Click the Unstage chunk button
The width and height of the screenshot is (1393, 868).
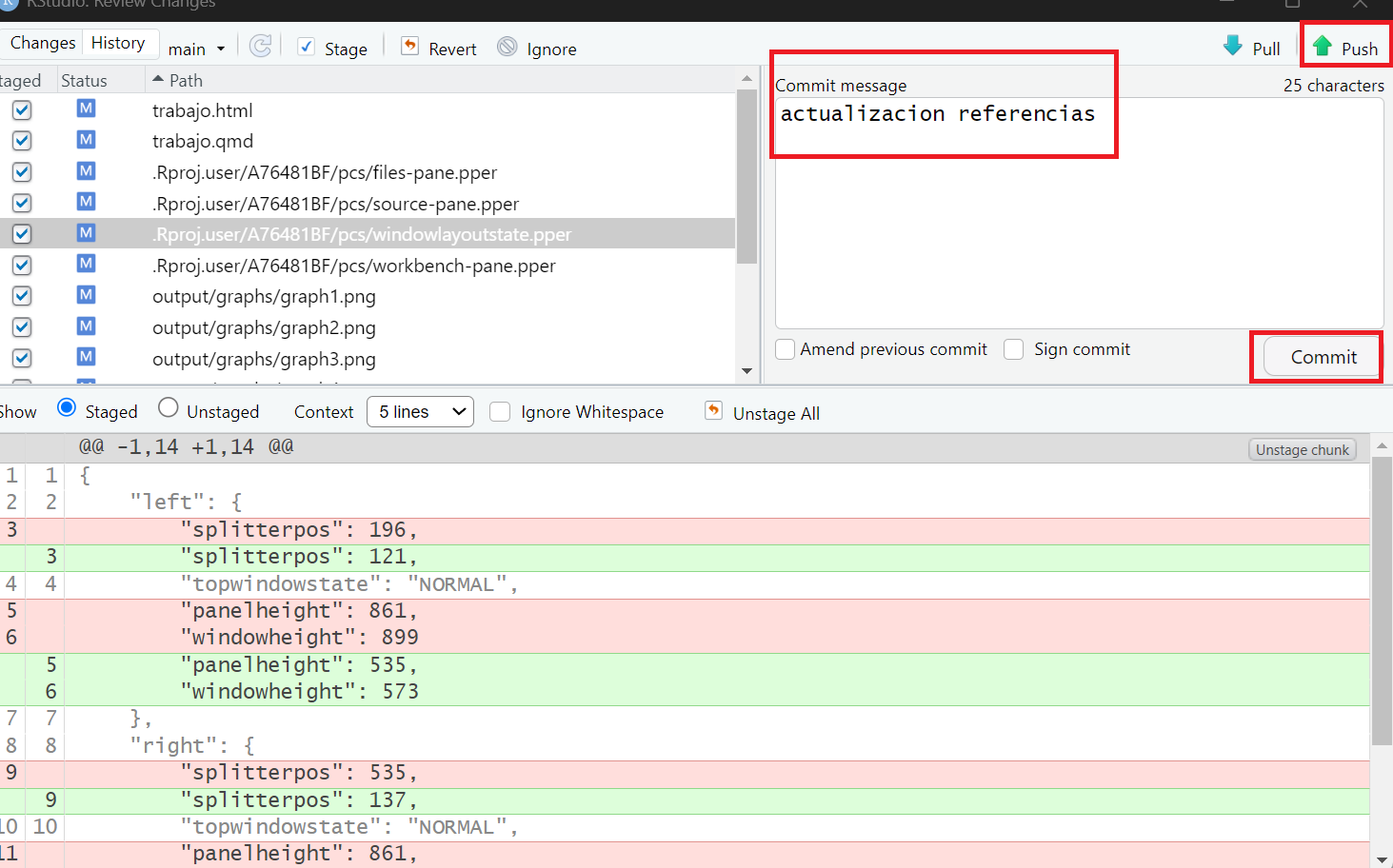pyautogui.click(x=1302, y=449)
